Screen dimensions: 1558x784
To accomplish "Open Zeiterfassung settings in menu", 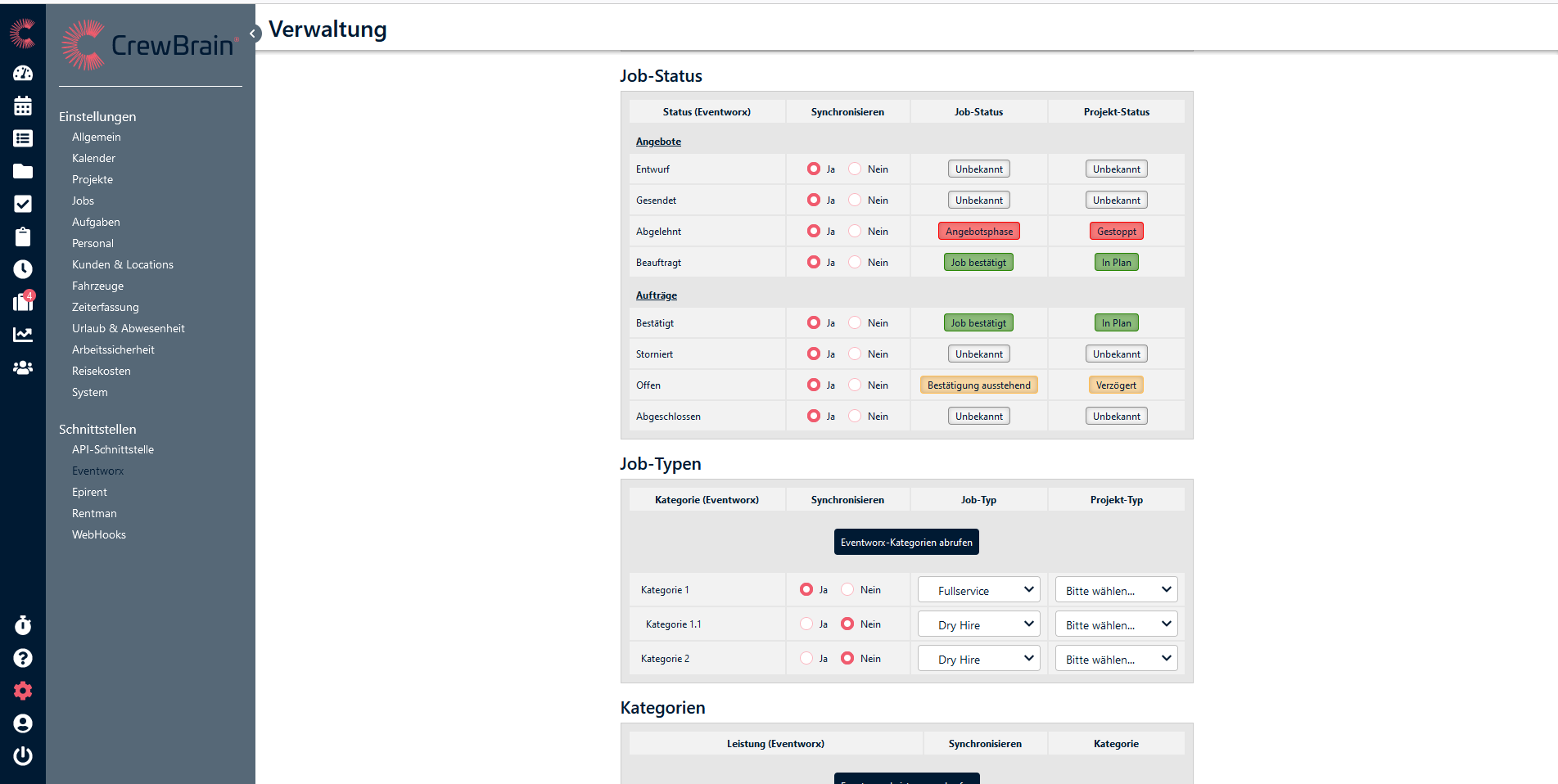I will (x=105, y=307).
